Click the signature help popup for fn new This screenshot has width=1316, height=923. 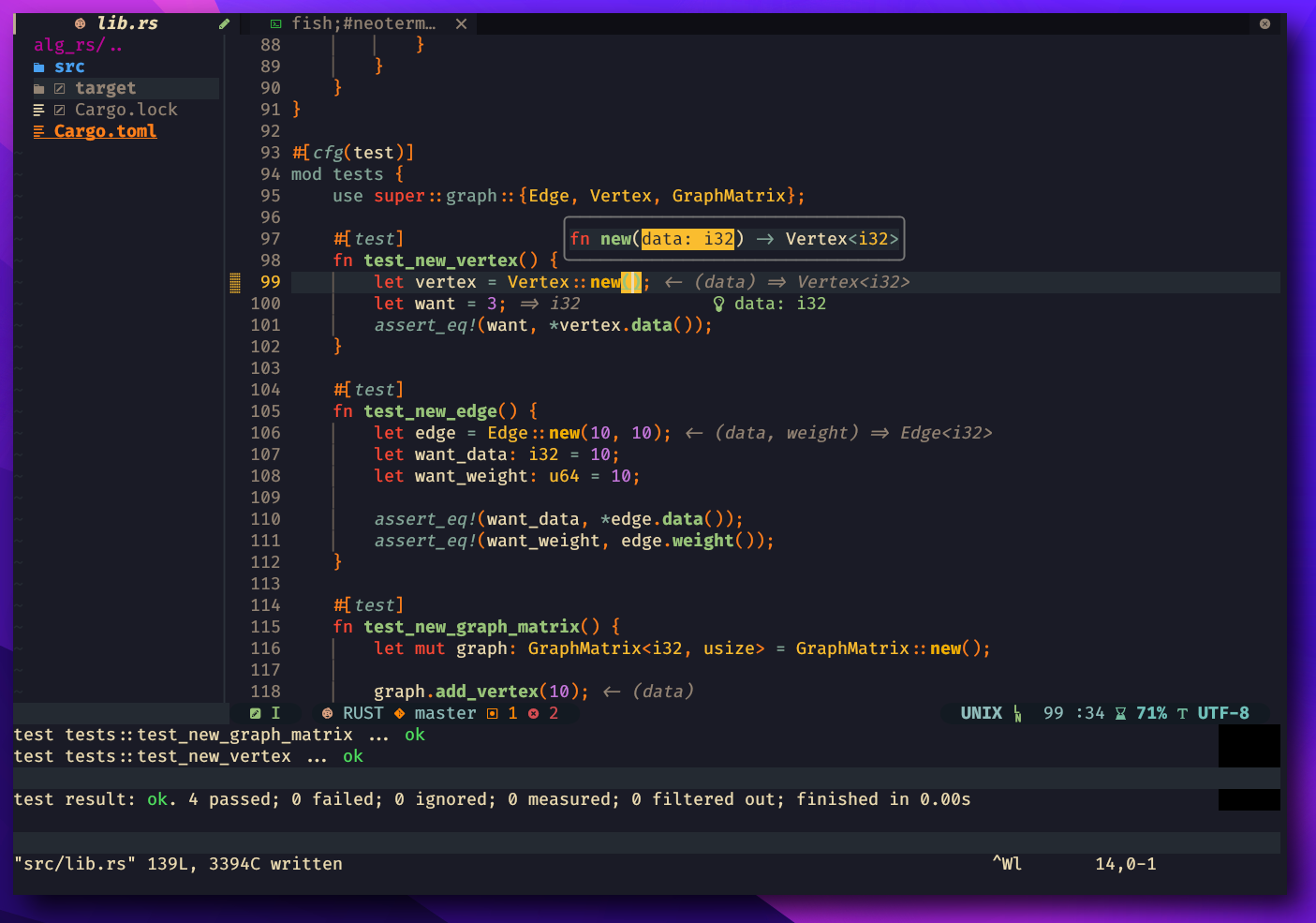(734, 239)
